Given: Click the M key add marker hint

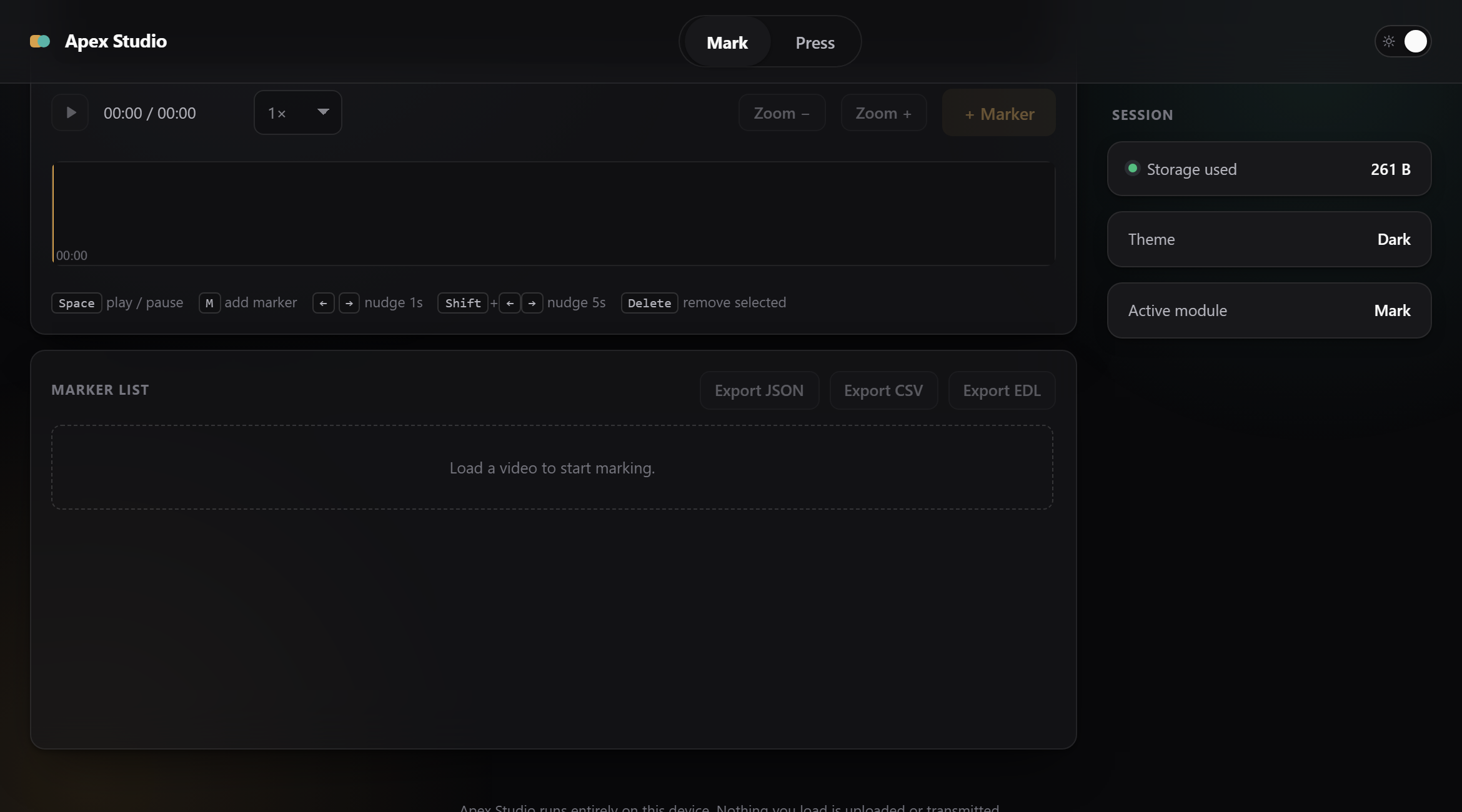Looking at the screenshot, I should tap(209, 303).
